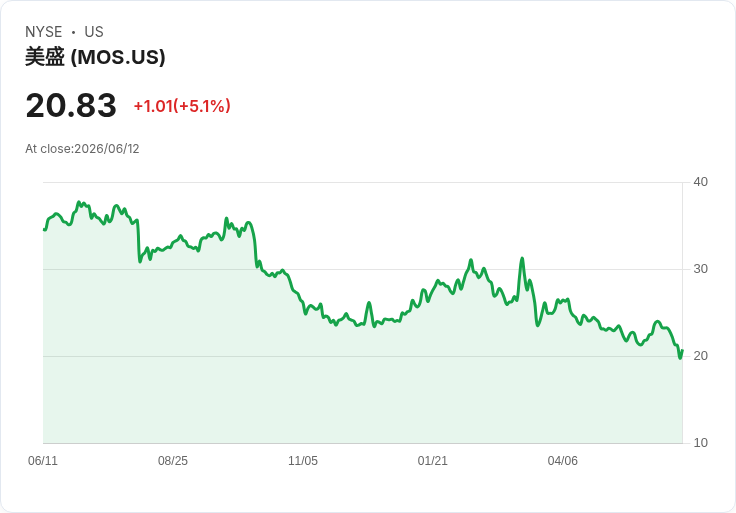Select the 04/06 date axis label

[562, 460]
